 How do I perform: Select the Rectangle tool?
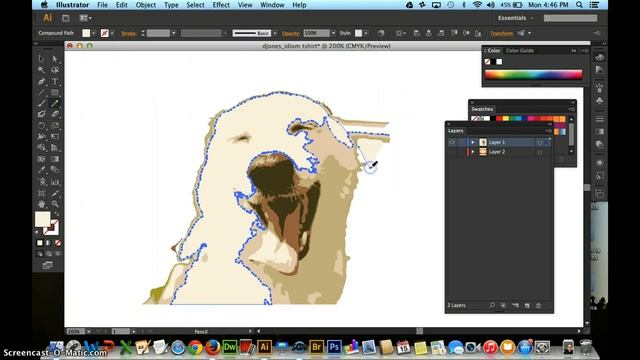coord(55,92)
